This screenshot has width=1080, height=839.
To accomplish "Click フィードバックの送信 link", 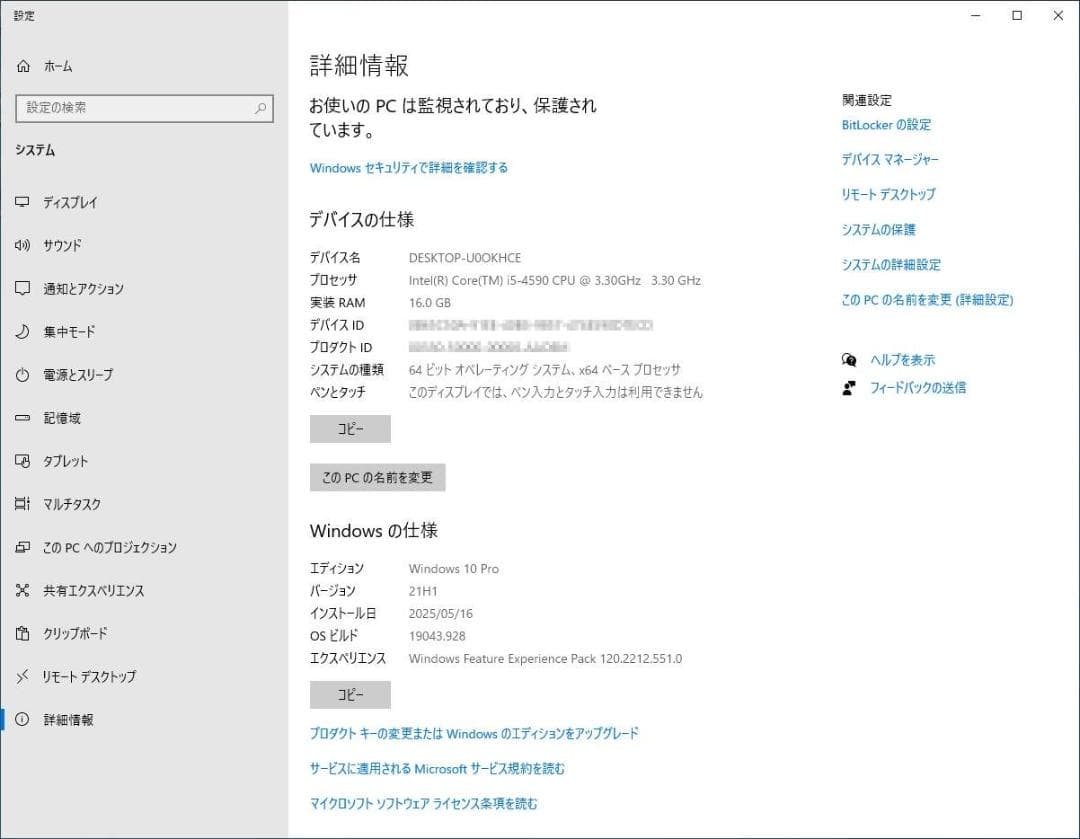I will (x=915, y=387).
